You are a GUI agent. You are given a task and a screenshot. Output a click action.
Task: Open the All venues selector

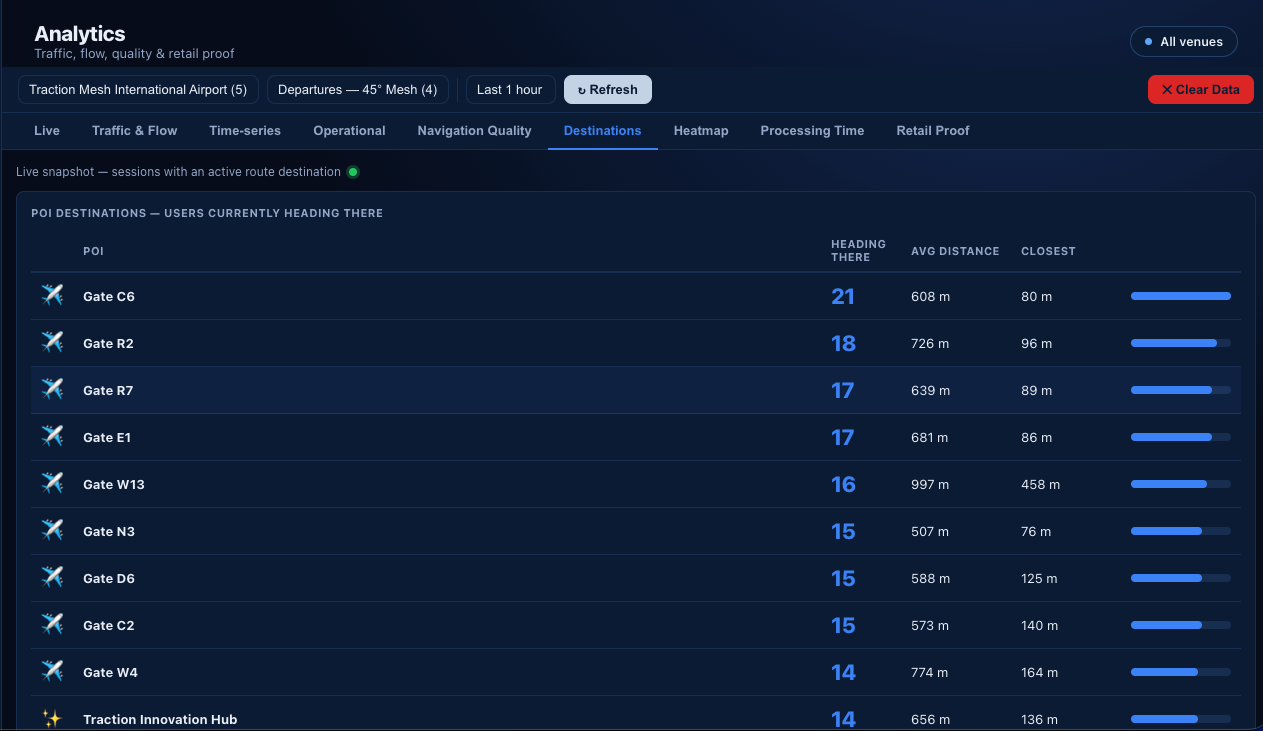tap(1184, 42)
